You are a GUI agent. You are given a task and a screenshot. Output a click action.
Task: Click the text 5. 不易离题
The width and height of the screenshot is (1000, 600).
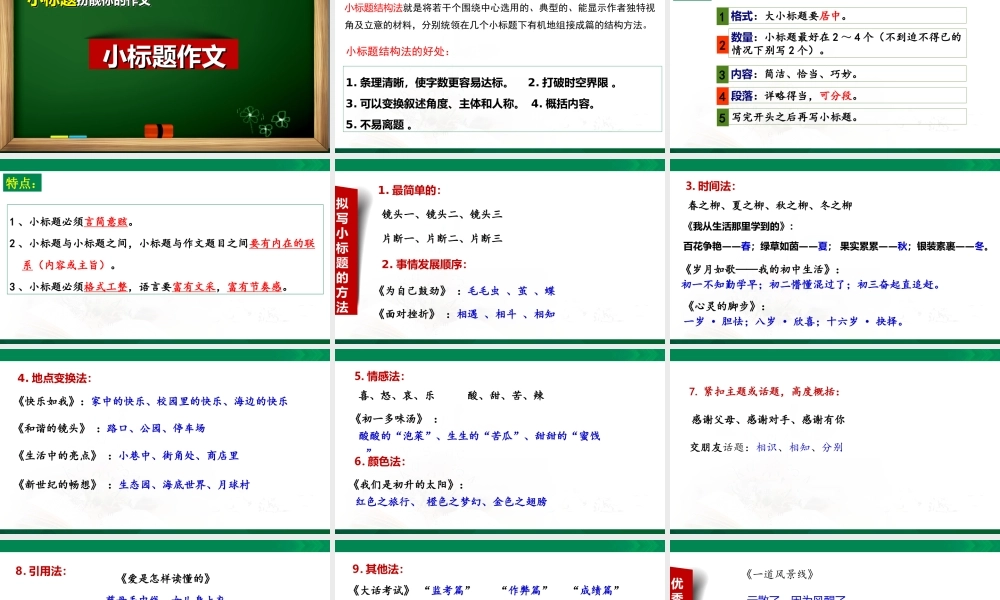(378, 124)
